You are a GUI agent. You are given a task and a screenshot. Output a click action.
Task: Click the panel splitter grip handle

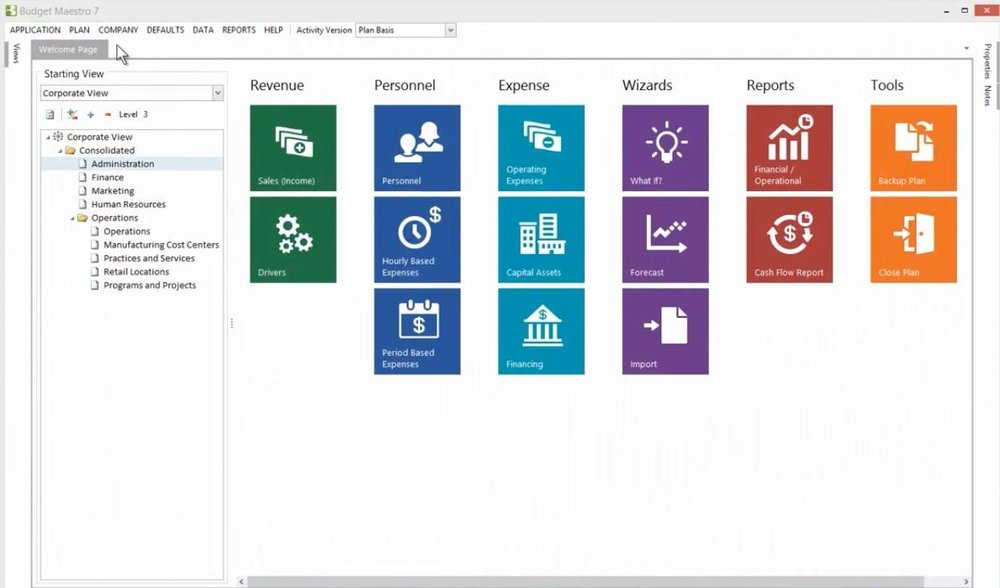coord(232,323)
